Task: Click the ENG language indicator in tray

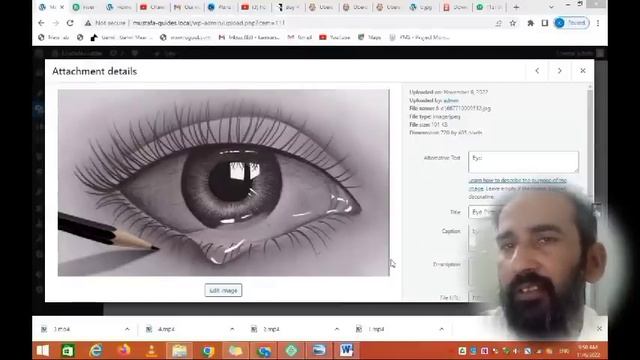Action: (564, 351)
